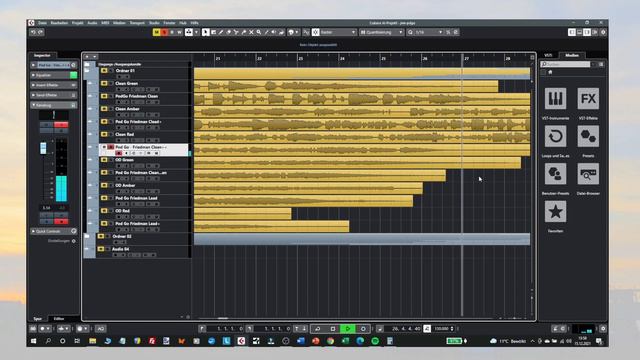
Task: Select the Object Selection arrow tool
Action: coord(206,32)
